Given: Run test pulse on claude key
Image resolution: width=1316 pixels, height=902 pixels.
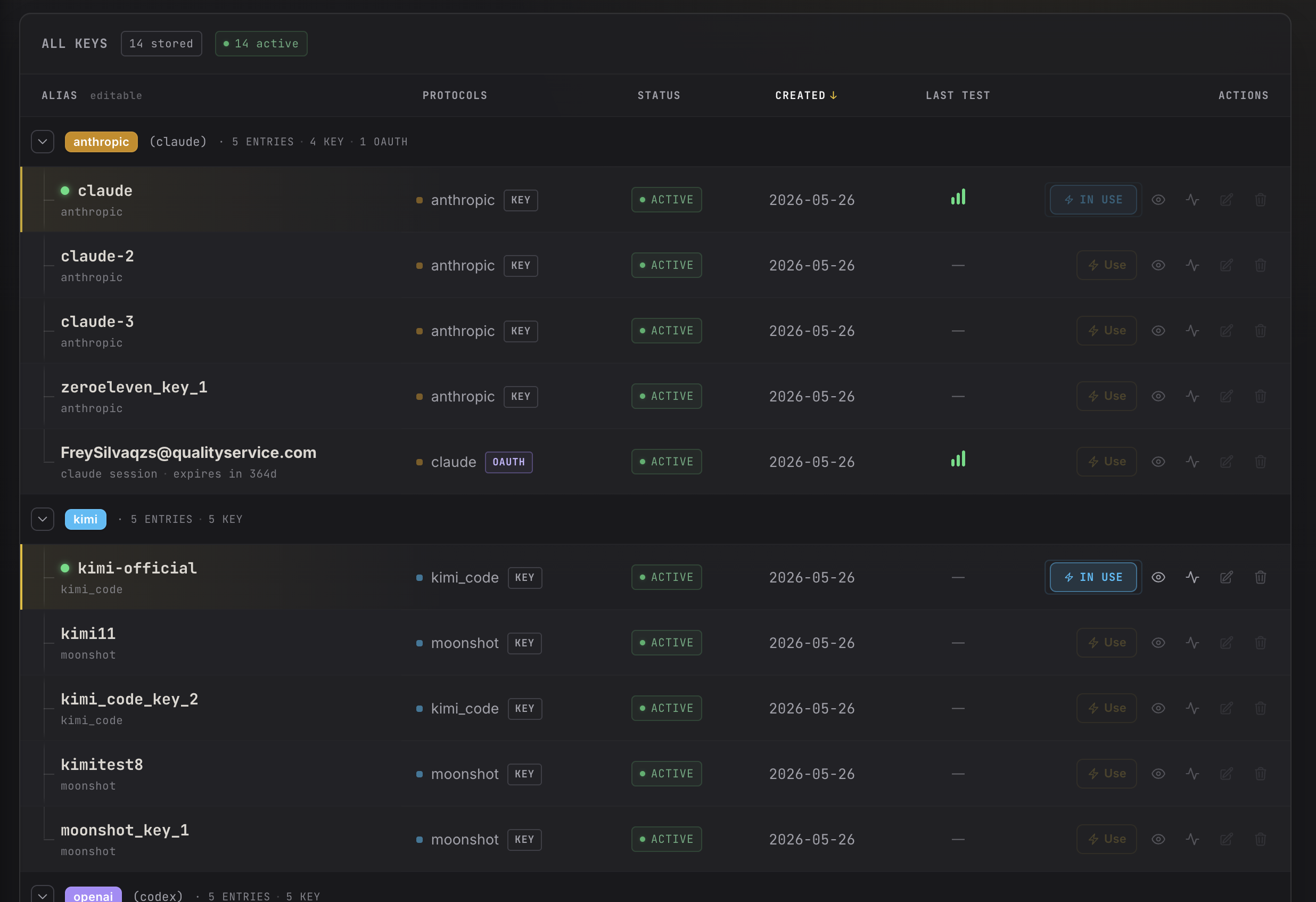Looking at the screenshot, I should 1192,200.
